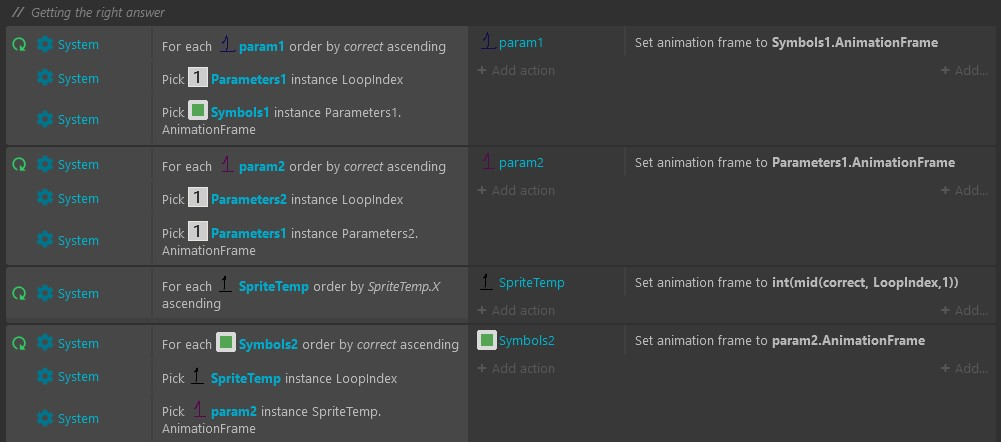
Task: Click the loop arrow icon on Symbols2 event
Action: [x=19, y=343]
